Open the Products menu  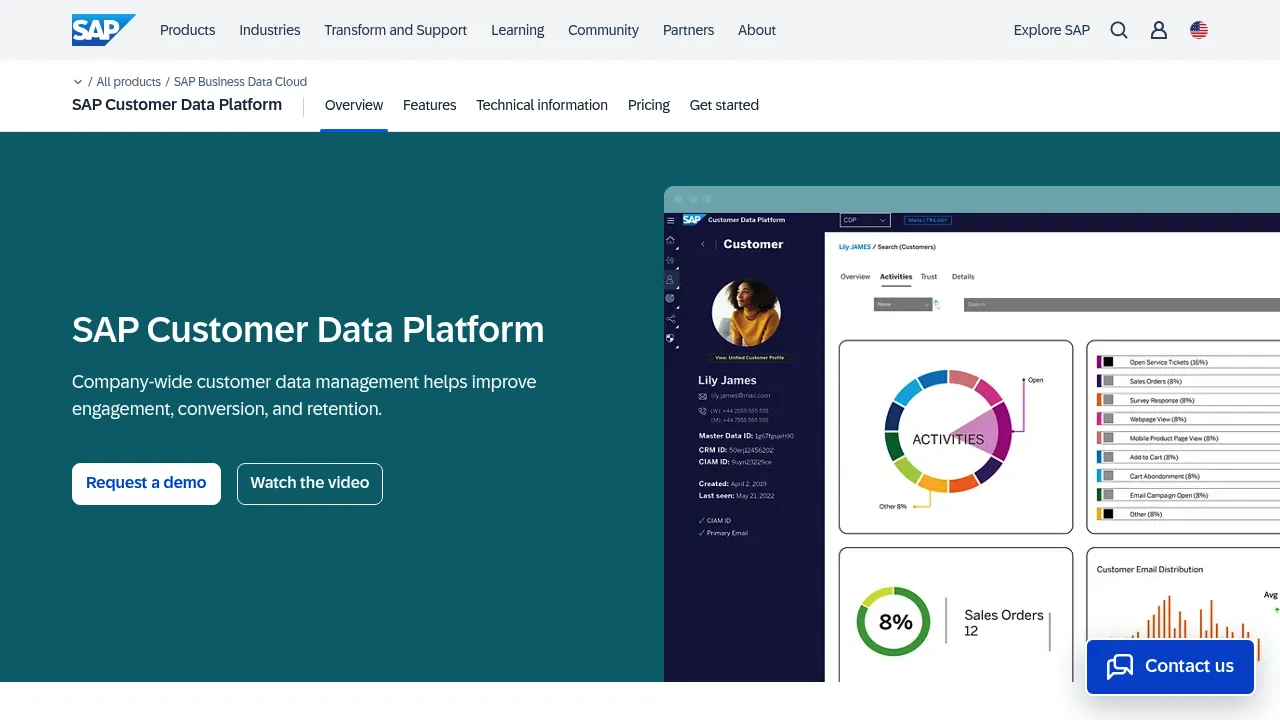click(188, 30)
